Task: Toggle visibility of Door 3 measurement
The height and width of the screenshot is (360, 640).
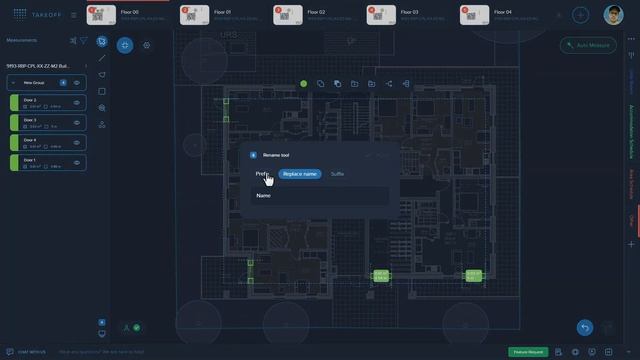Action: [77, 123]
